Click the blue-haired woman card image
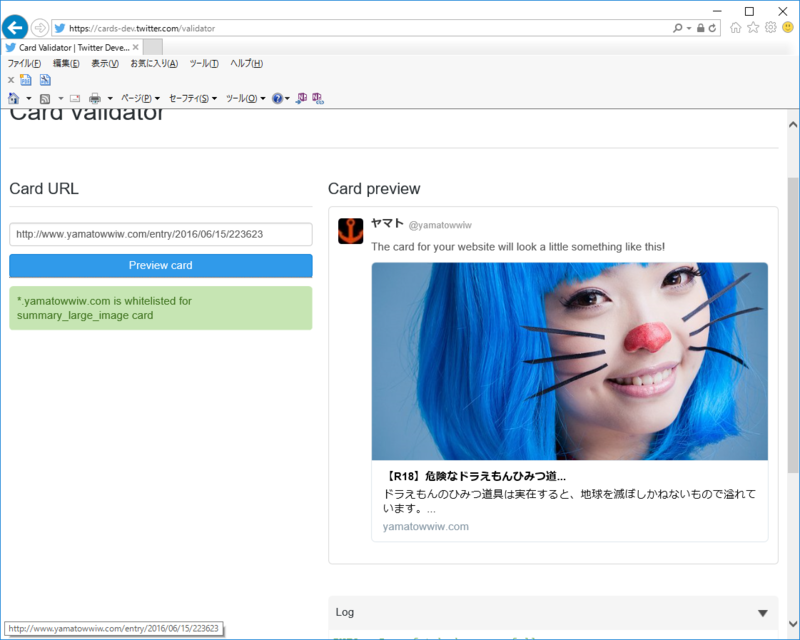This screenshot has width=800, height=640. click(x=569, y=361)
